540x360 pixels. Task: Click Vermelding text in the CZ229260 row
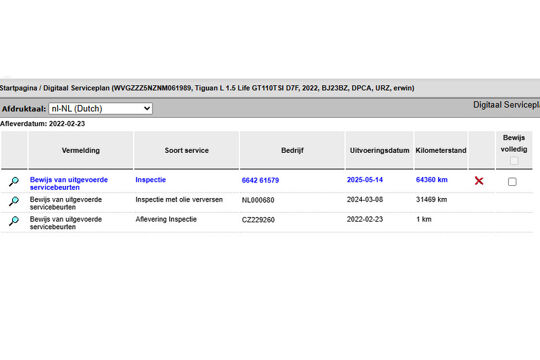point(65,223)
